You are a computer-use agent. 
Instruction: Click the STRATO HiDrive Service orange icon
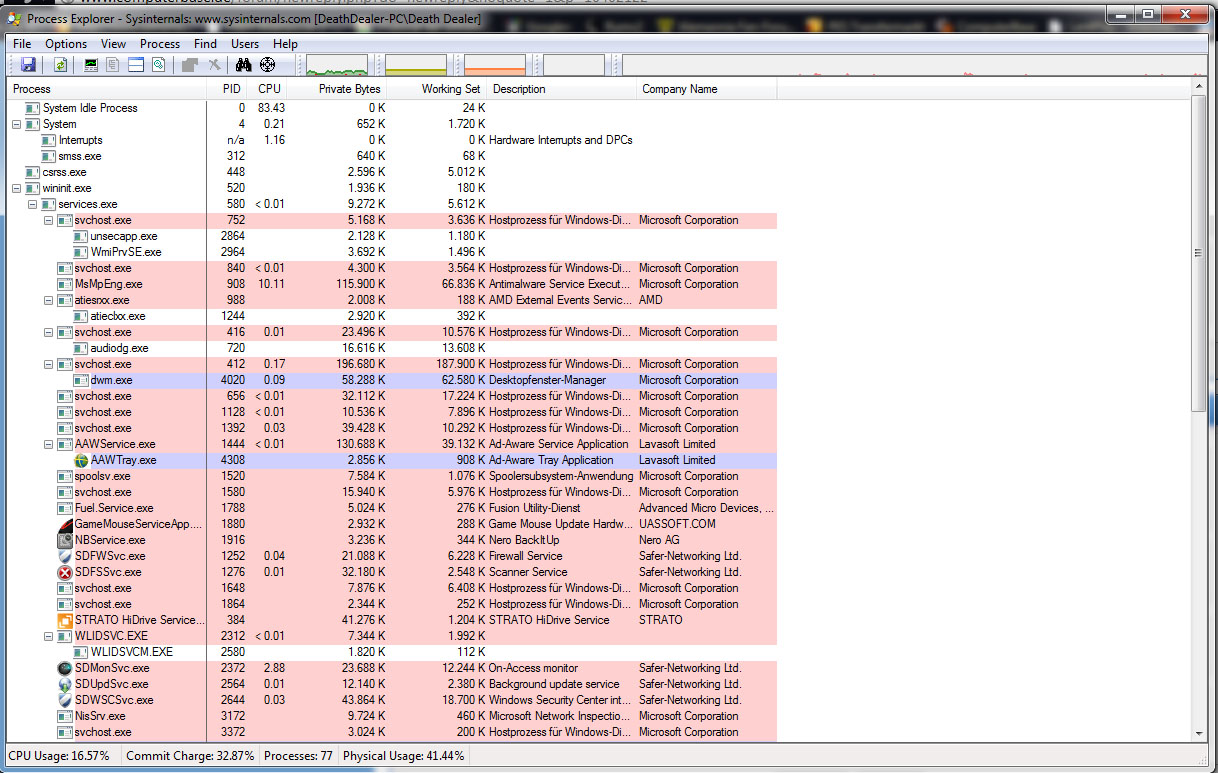pos(66,620)
